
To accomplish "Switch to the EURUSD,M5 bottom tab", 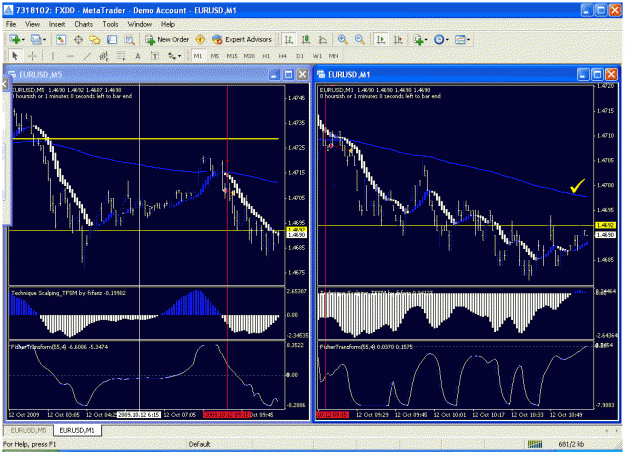I will [x=28, y=430].
